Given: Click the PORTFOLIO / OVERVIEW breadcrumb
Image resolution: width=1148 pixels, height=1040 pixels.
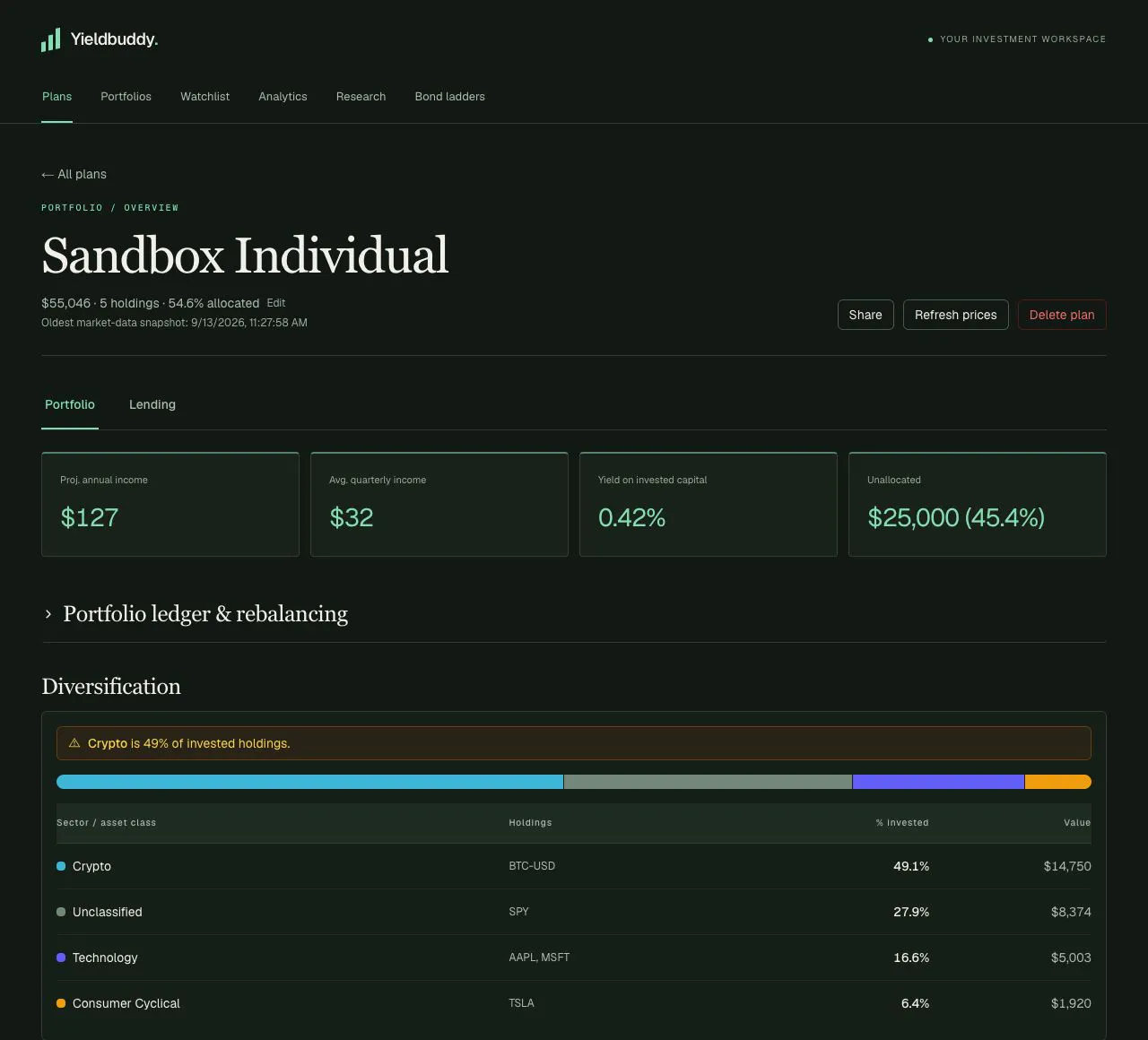Looking at the screenshot, I should tap(110, 208).
